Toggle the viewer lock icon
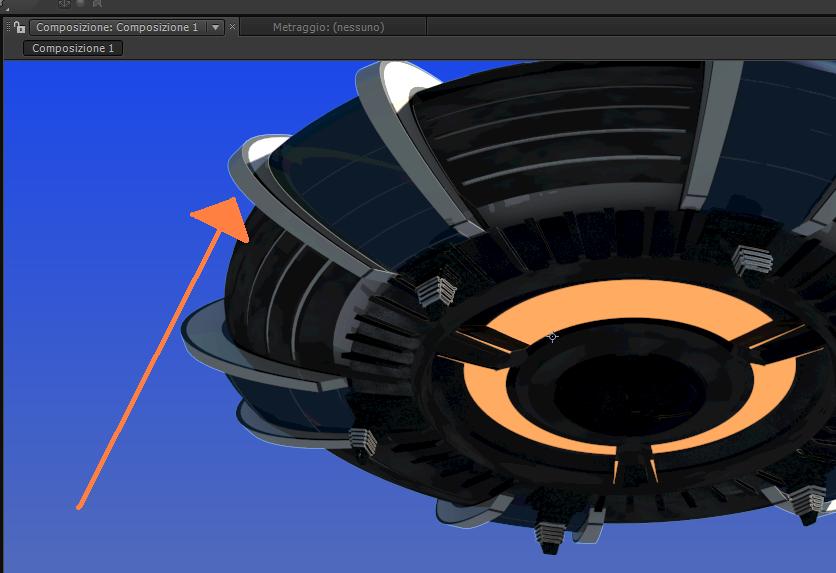The width and height of the screenshot is (836, 573). pos(20,27)
